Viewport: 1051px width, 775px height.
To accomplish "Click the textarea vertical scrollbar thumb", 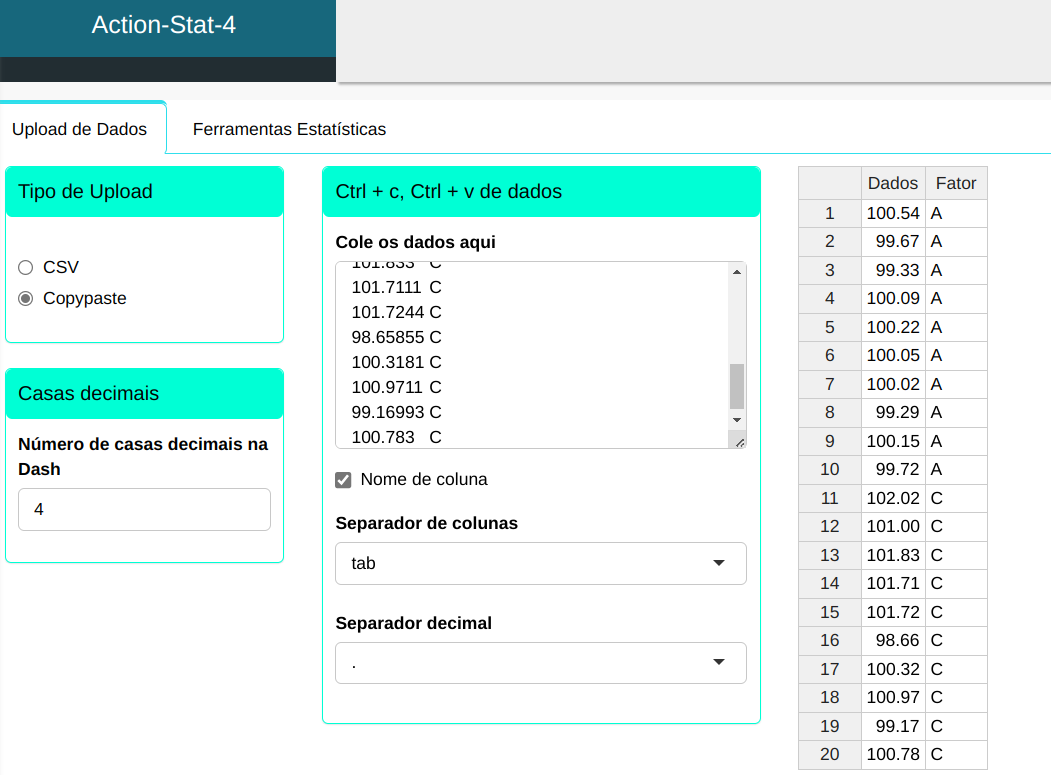I will pos(737,385).
